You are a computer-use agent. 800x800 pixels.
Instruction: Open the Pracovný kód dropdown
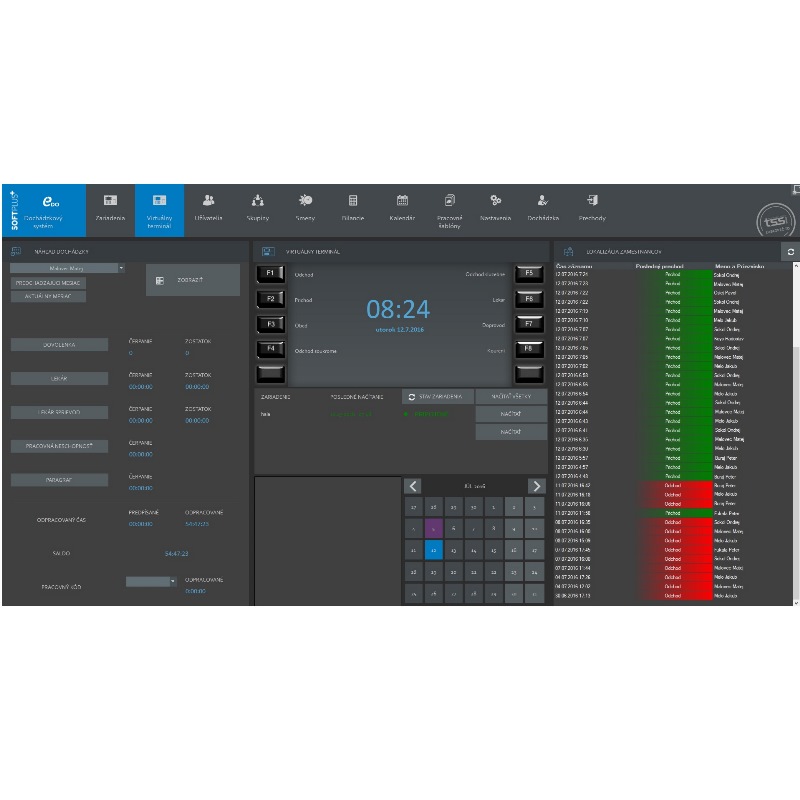click(172, 581)
